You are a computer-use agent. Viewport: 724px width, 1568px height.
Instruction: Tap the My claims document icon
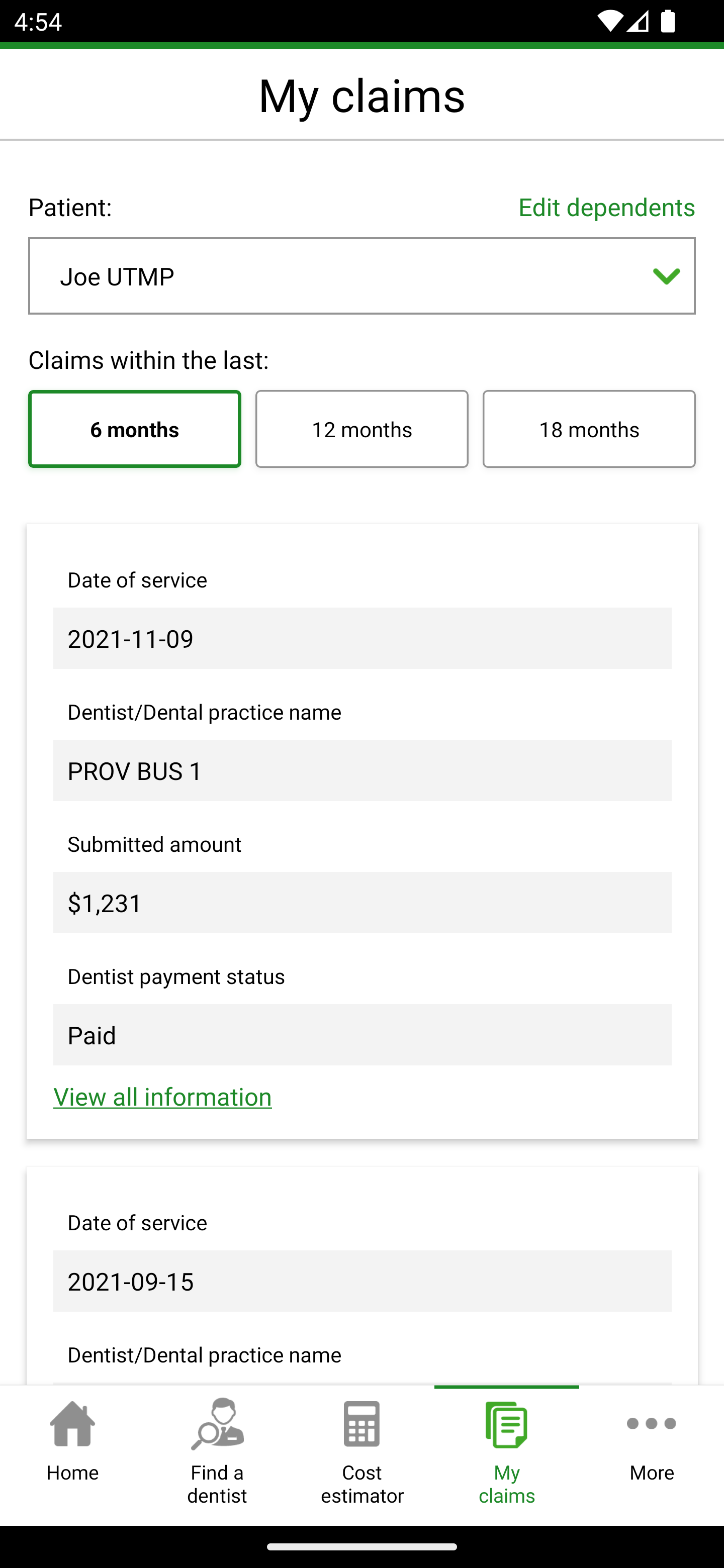tap(506, 1424)
